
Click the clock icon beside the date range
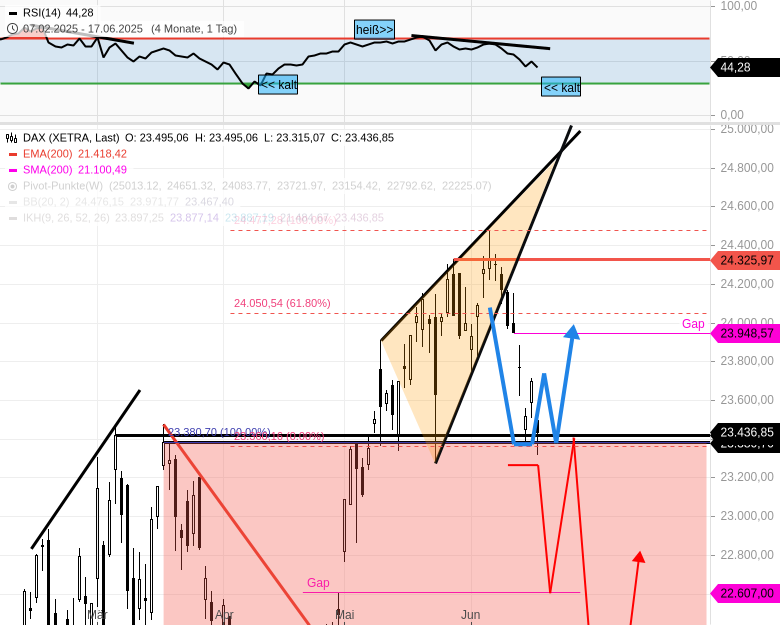12,29
